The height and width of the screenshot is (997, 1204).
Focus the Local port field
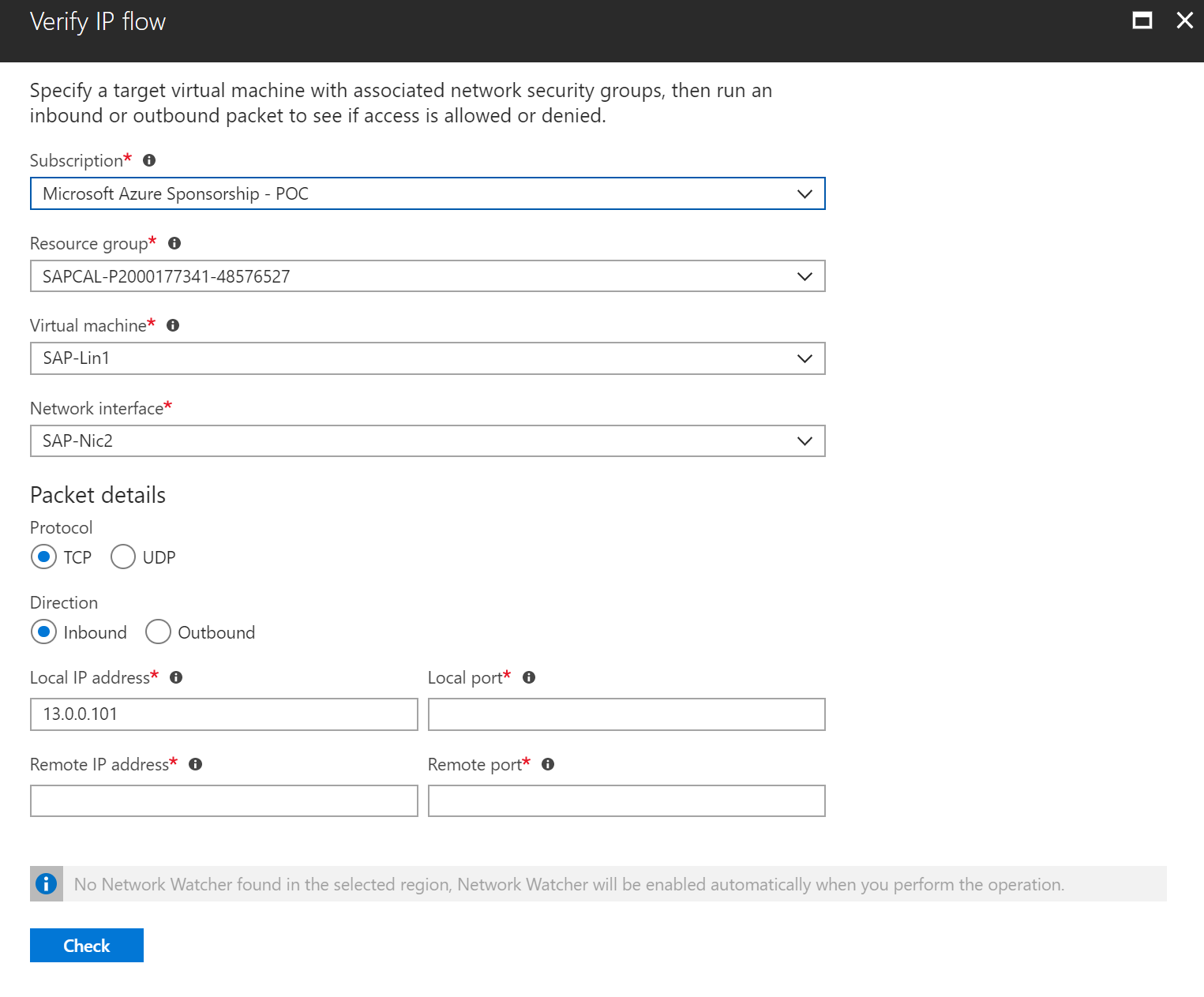[x=627, y=714]
